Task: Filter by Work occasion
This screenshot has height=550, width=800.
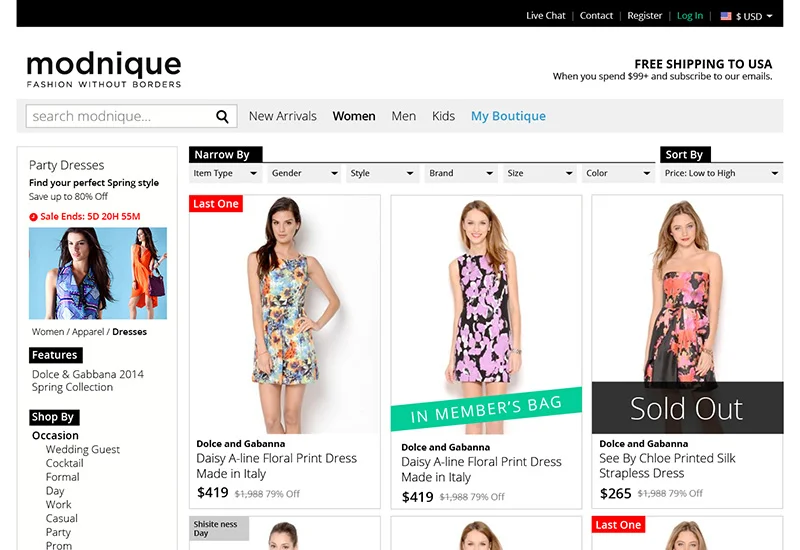Action: pyautogui.click(x=59, y=505)
